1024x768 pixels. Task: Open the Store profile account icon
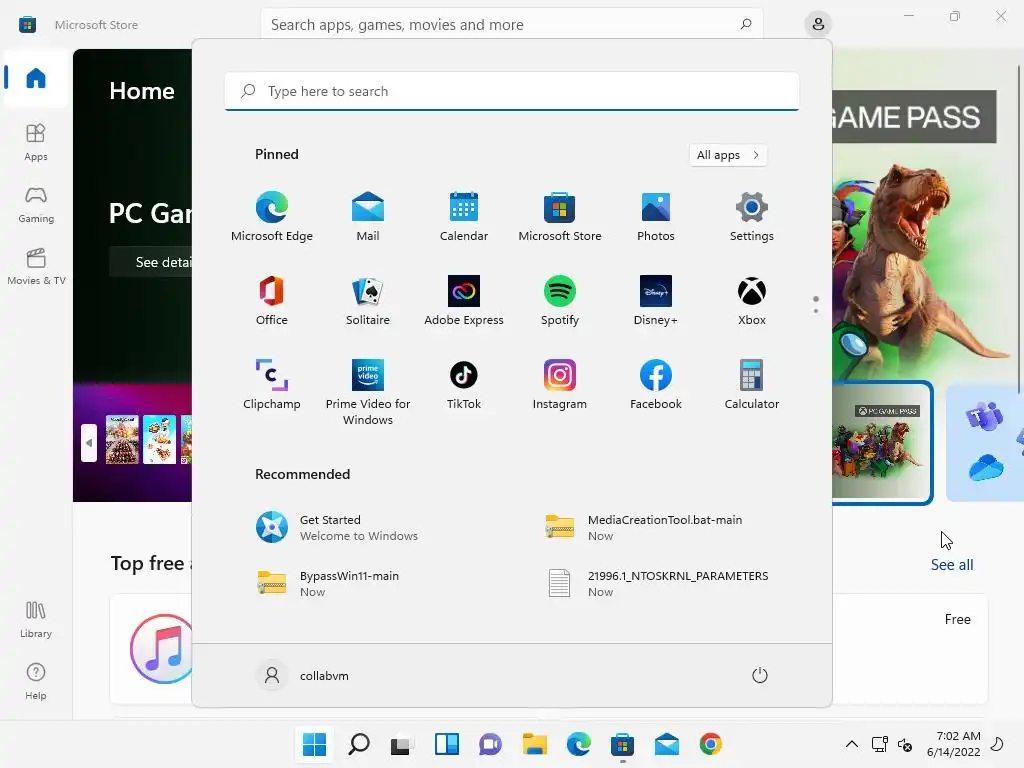point(818,25)
